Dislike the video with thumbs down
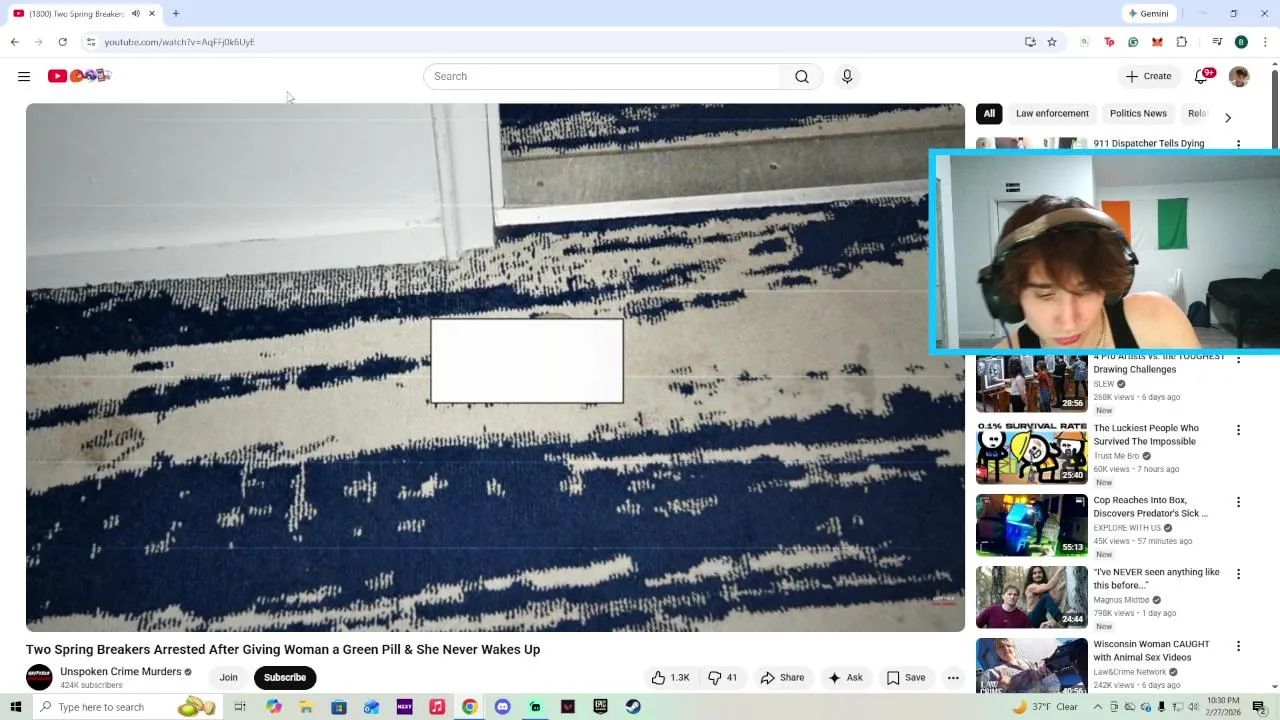1280x720 pixels. (x=723, y=678)
